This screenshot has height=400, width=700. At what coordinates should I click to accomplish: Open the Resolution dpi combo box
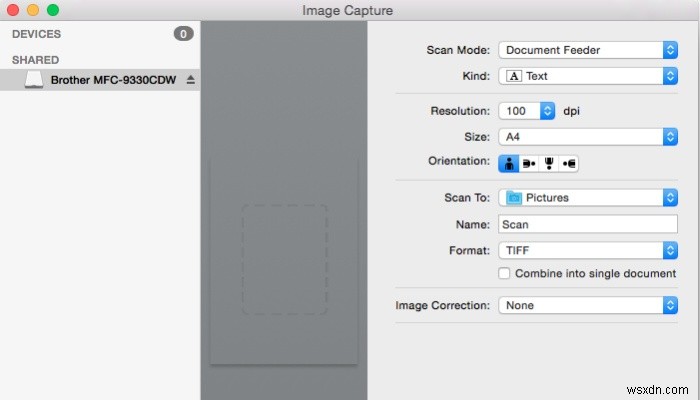click(x=527, y=111)
